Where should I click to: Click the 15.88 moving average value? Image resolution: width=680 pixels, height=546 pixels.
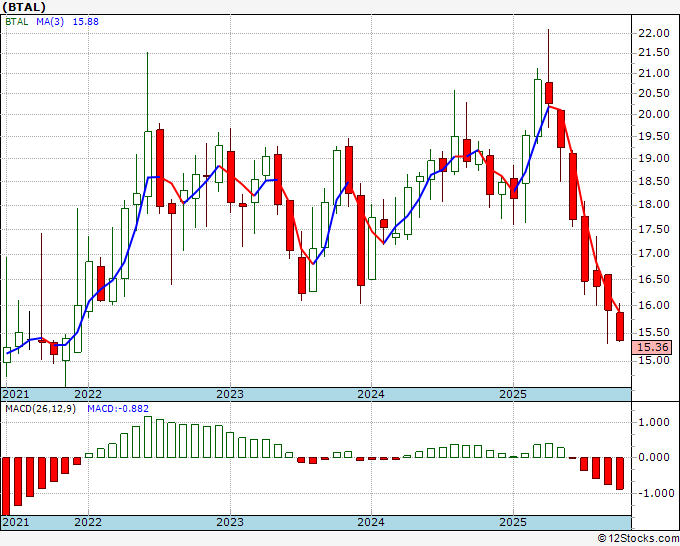click(85, 21)
